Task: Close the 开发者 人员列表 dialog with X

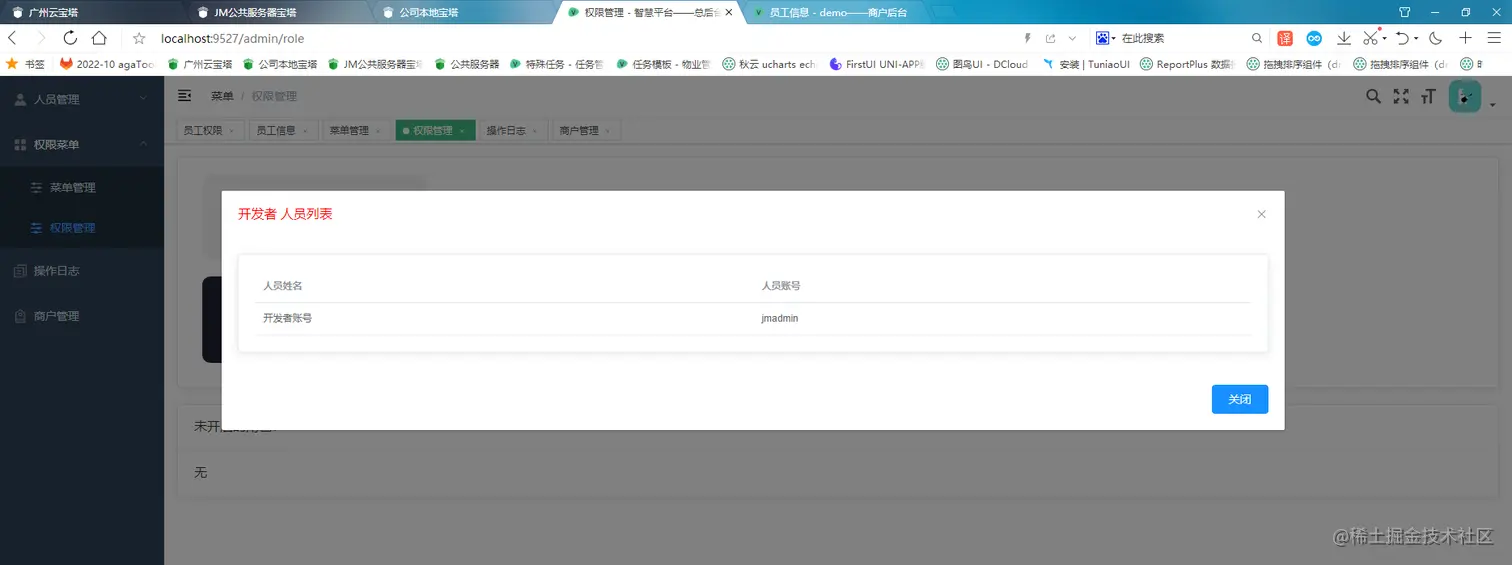Action: click(1261, 214)
